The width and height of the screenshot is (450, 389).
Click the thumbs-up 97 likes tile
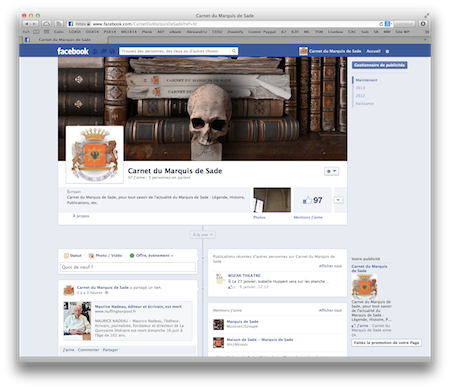[x=312, y=200]
